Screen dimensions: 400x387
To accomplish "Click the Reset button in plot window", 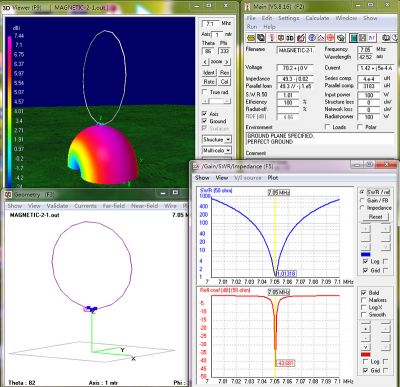I will 375,217.
